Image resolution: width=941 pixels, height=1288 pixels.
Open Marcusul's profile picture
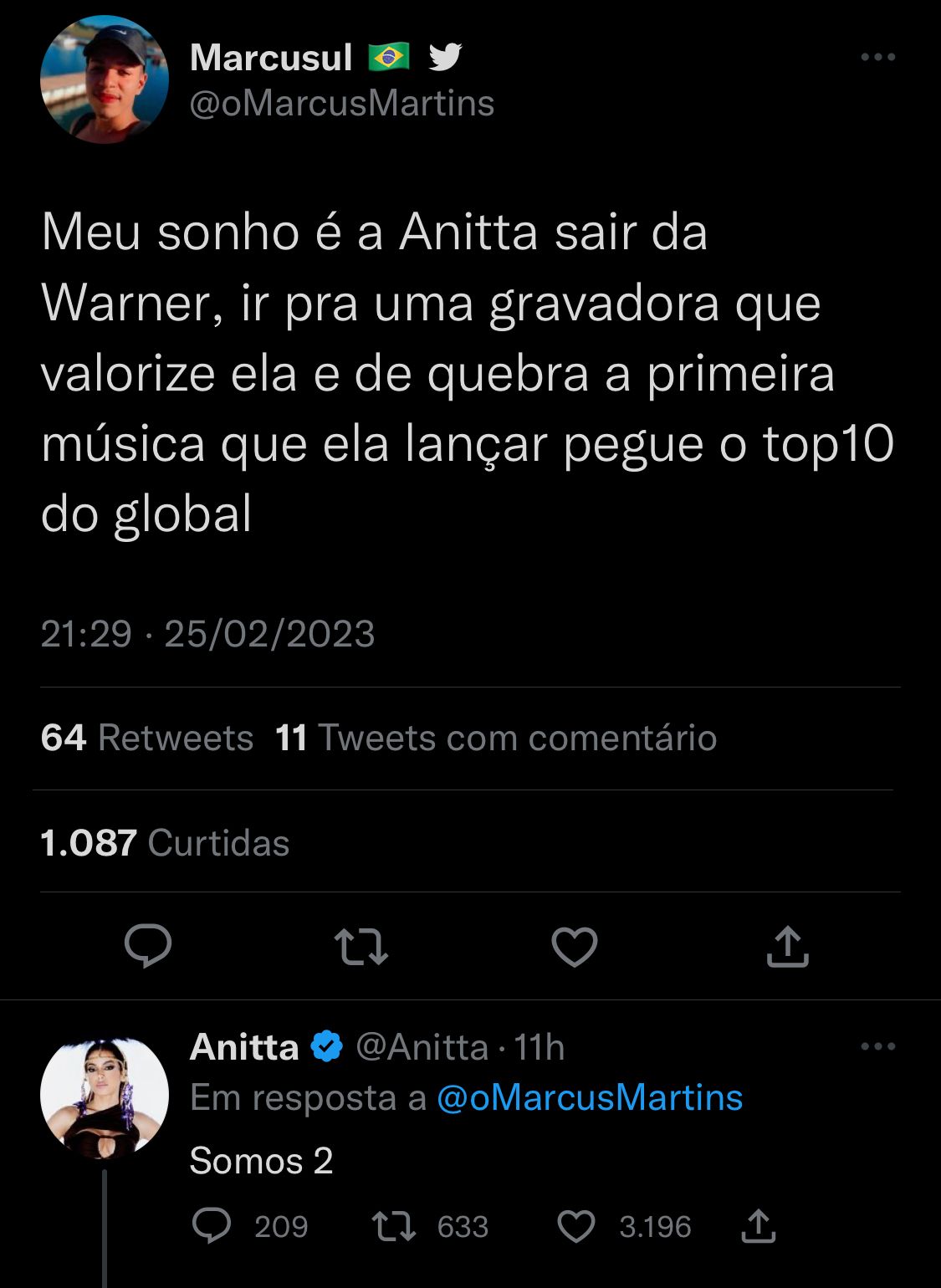pyautogui.click(x=105, y=79)
